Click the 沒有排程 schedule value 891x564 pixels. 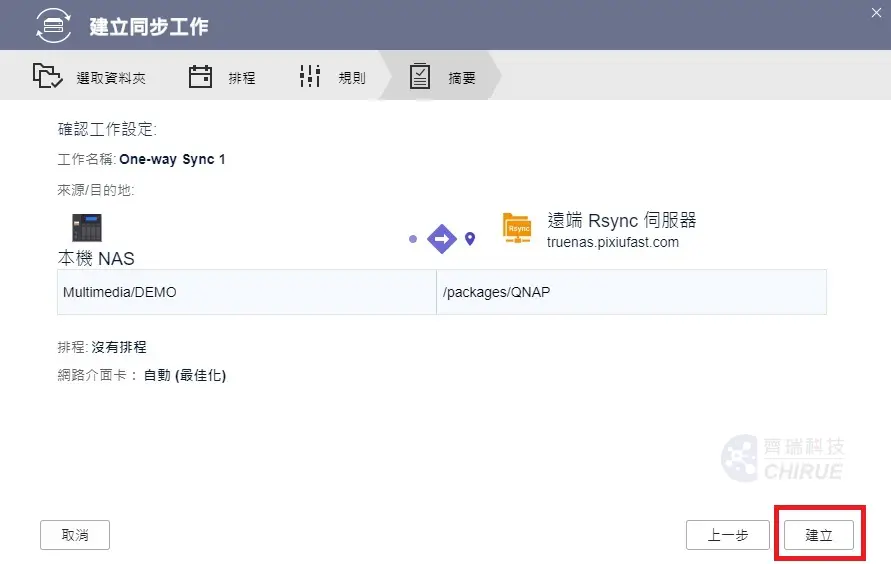coord(119,347)
